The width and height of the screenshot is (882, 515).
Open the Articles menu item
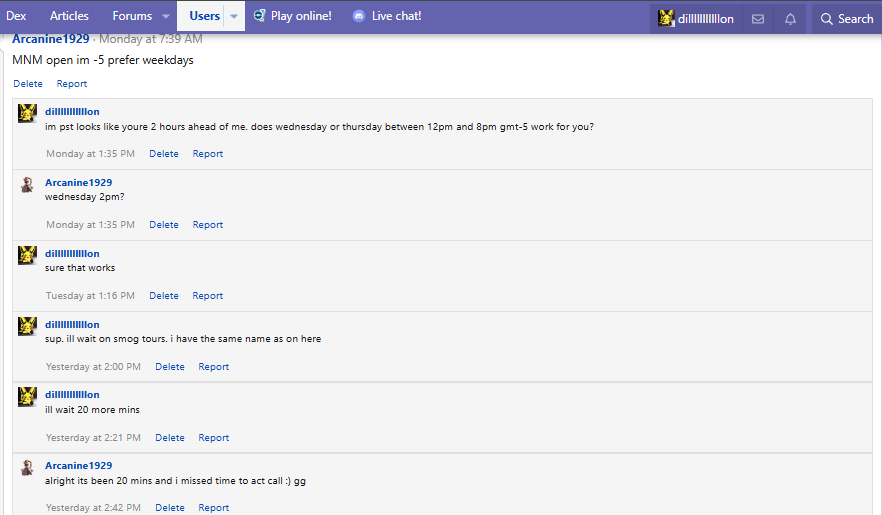click(x=69, y=16)
